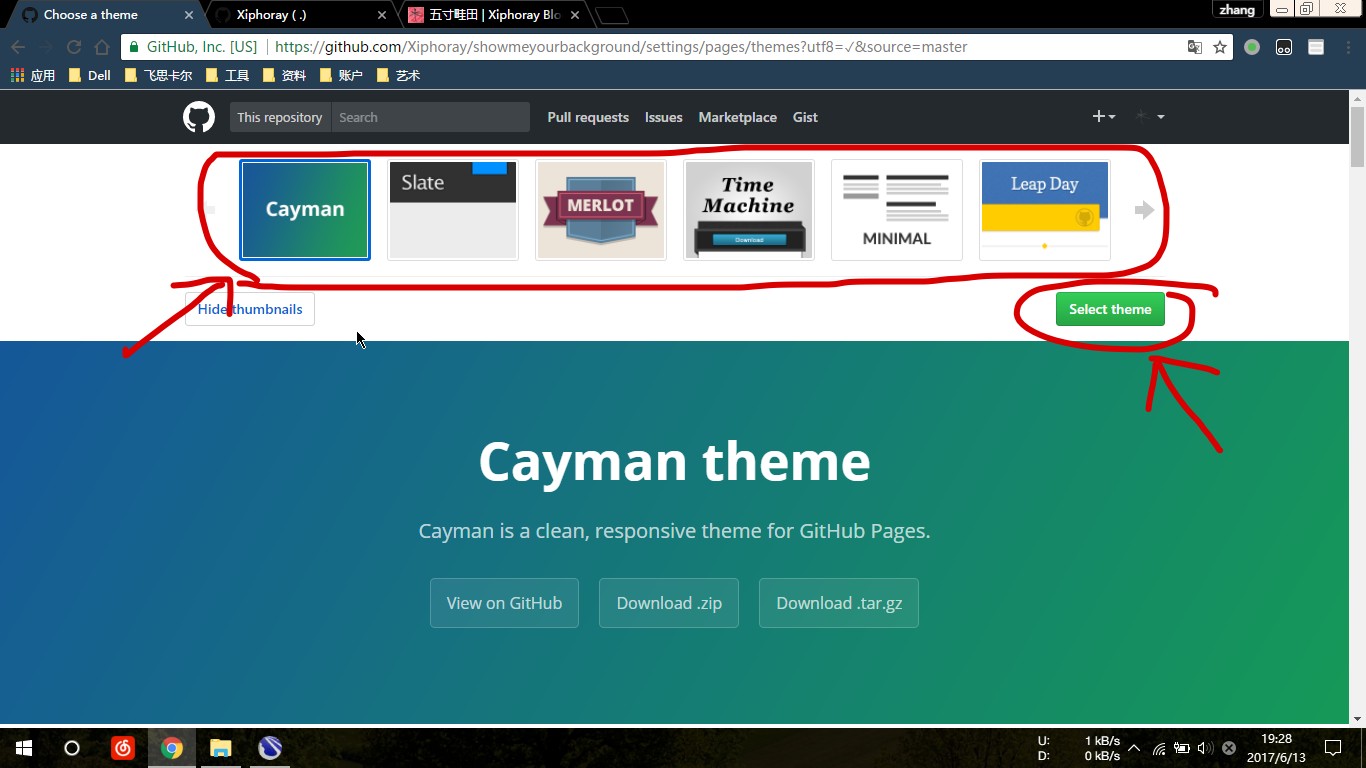Click the Download .zip button

[x=669, y=603]
